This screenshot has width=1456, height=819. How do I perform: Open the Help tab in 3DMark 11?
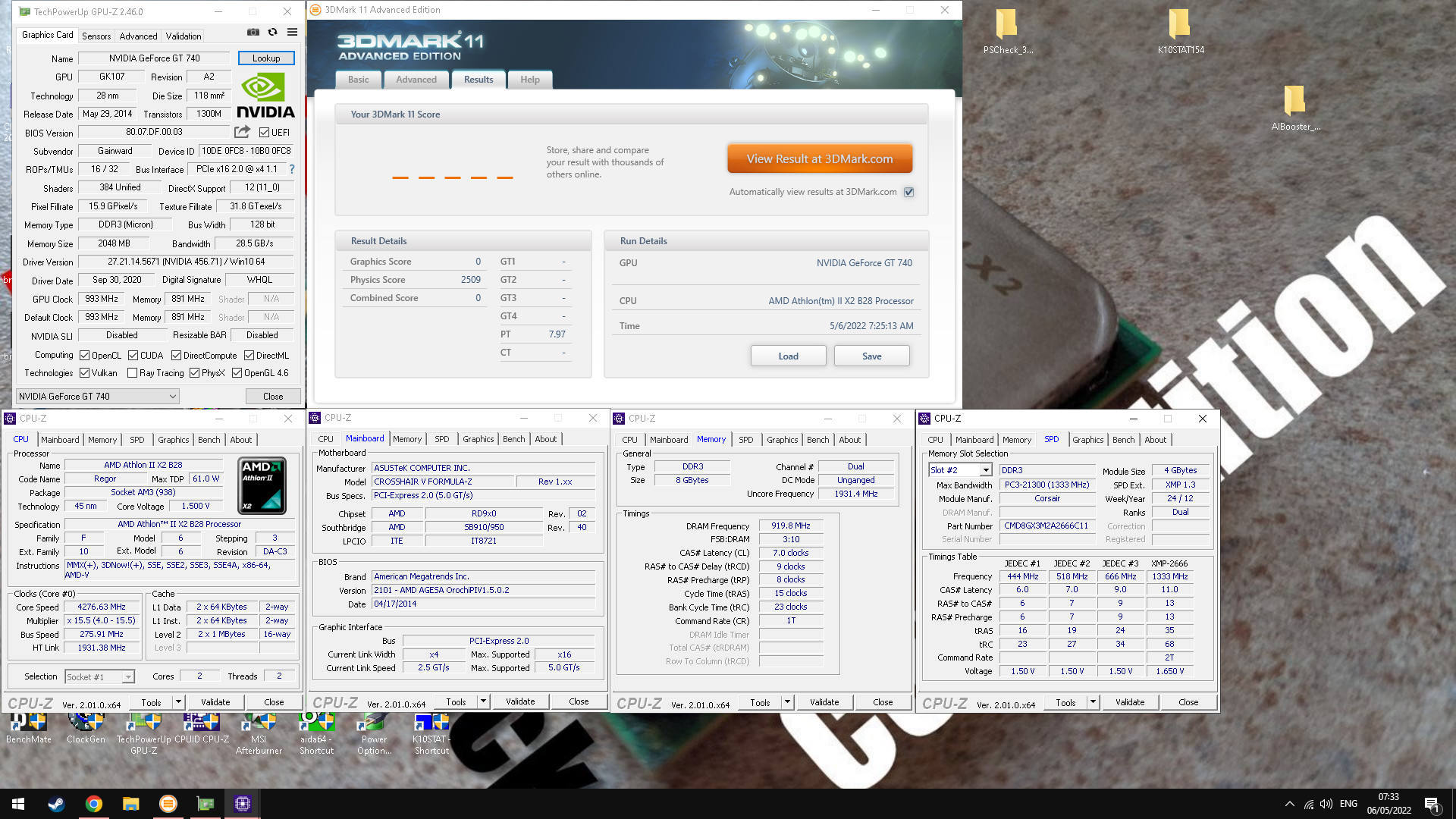530,80
